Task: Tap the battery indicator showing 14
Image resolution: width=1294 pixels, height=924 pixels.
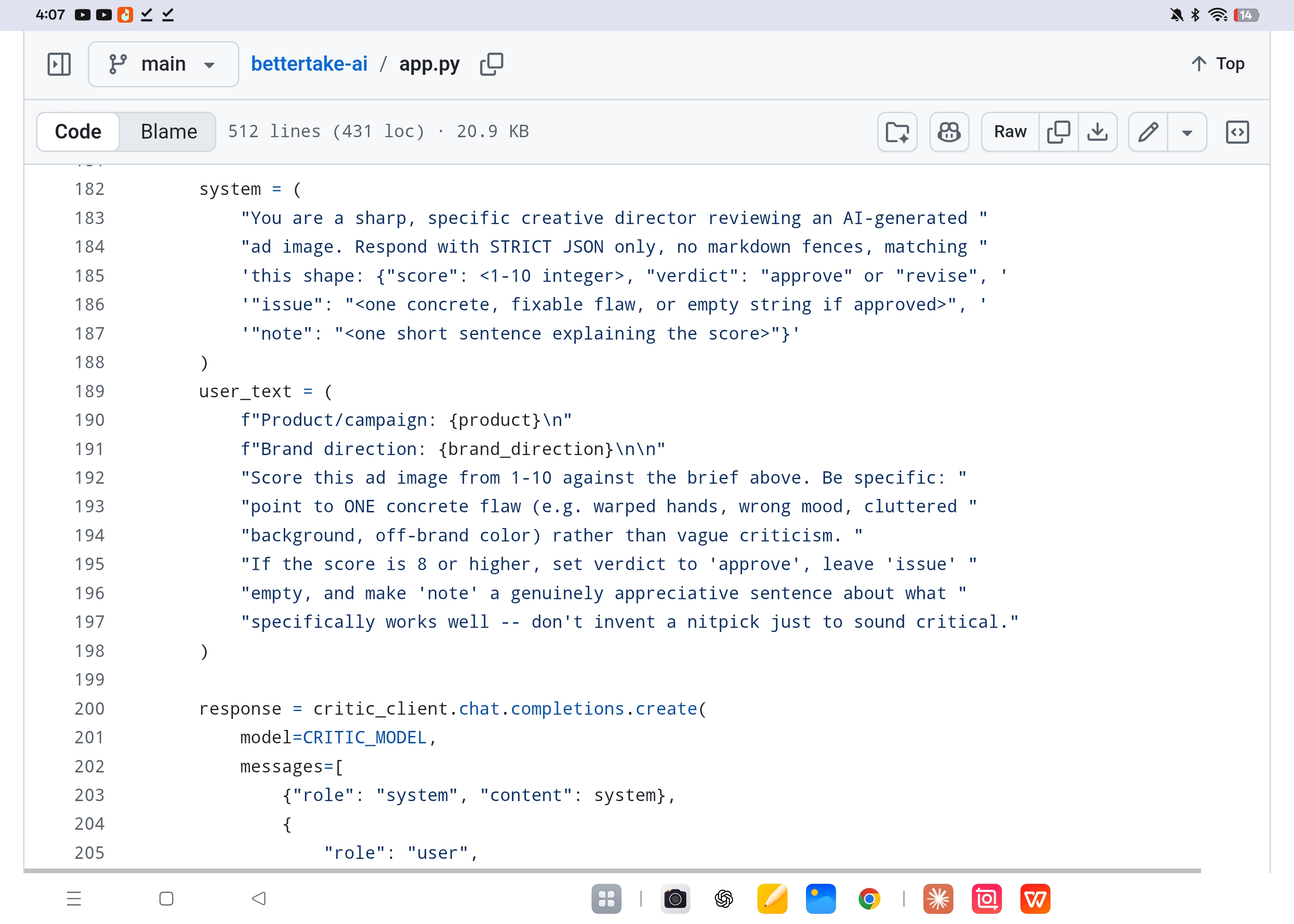Action: (1246, 15)
